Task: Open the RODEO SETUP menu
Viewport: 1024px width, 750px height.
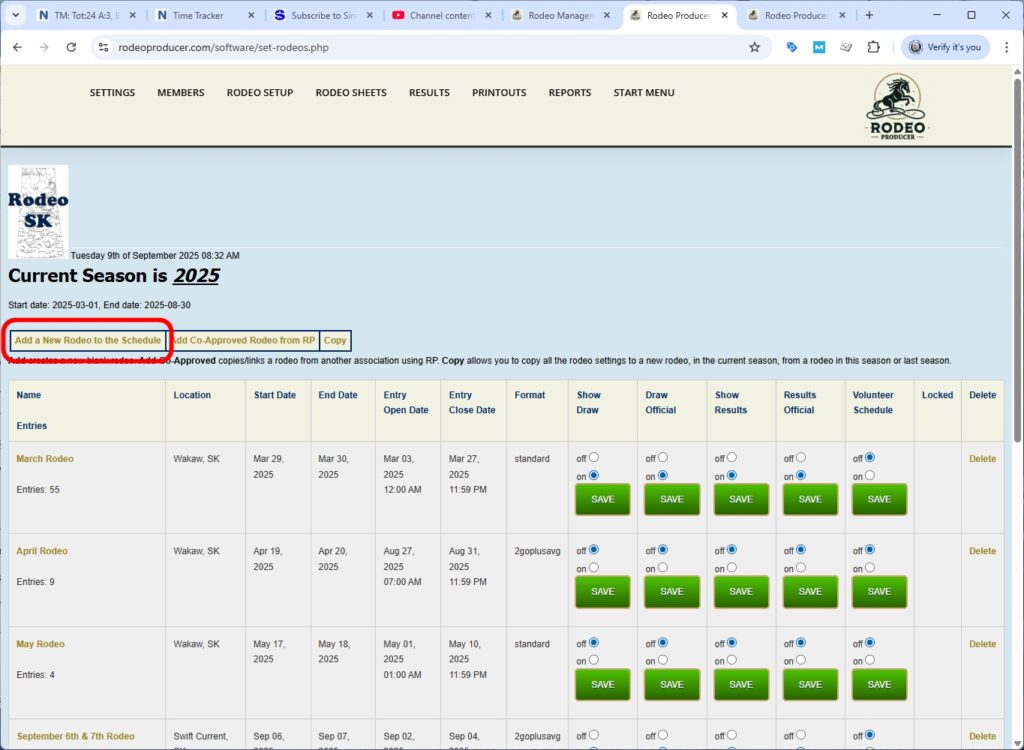Action: pos(259,93)
